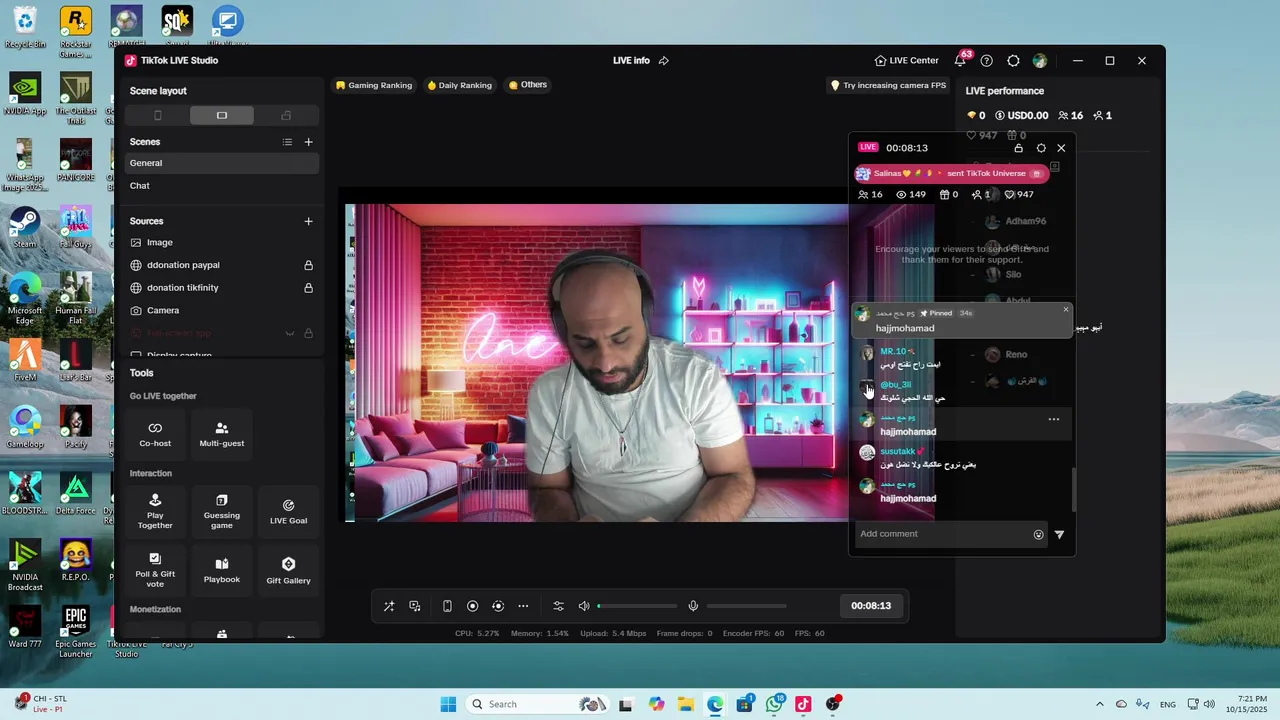Open the Guessing game tool
Viewport: 1280px width, 720px height.
(x=222, y=511)
